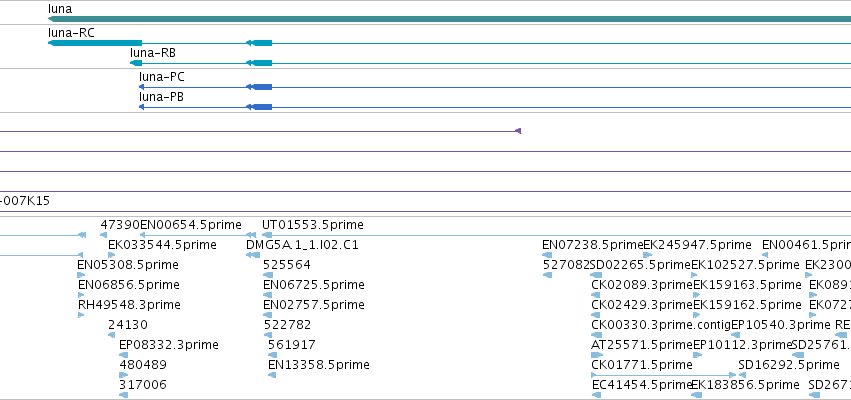The height and width of the screenshot is (400, 851).
Task: Select feature label 527082
Action: tap(566, 265)
